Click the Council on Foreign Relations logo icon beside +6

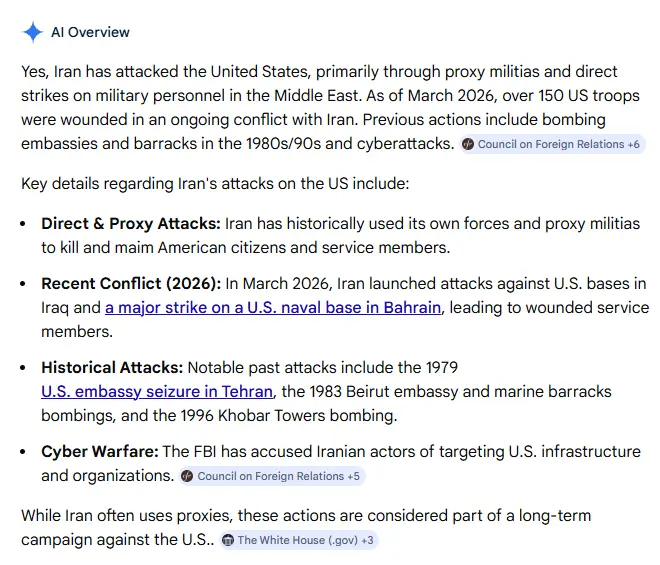[x=468, y=144]
